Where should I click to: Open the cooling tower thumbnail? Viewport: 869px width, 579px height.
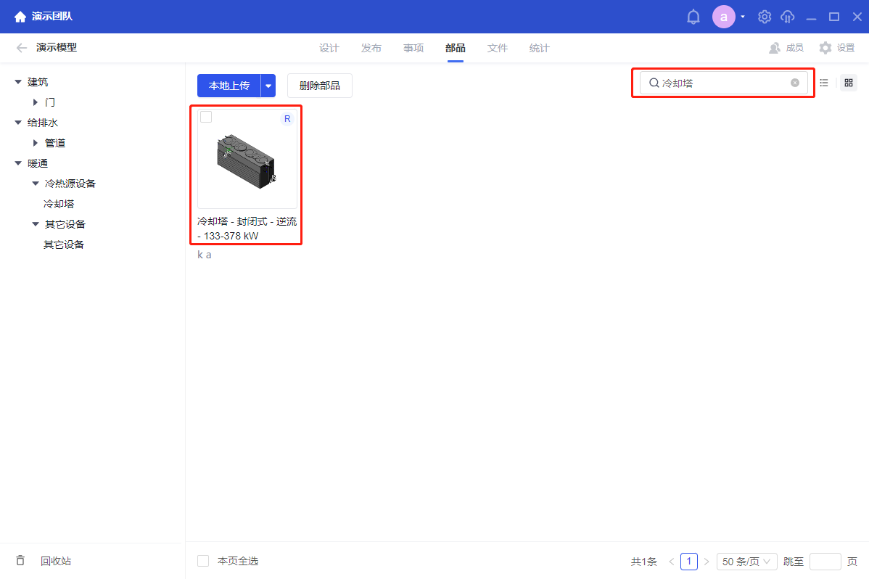[x=246, y=162]
